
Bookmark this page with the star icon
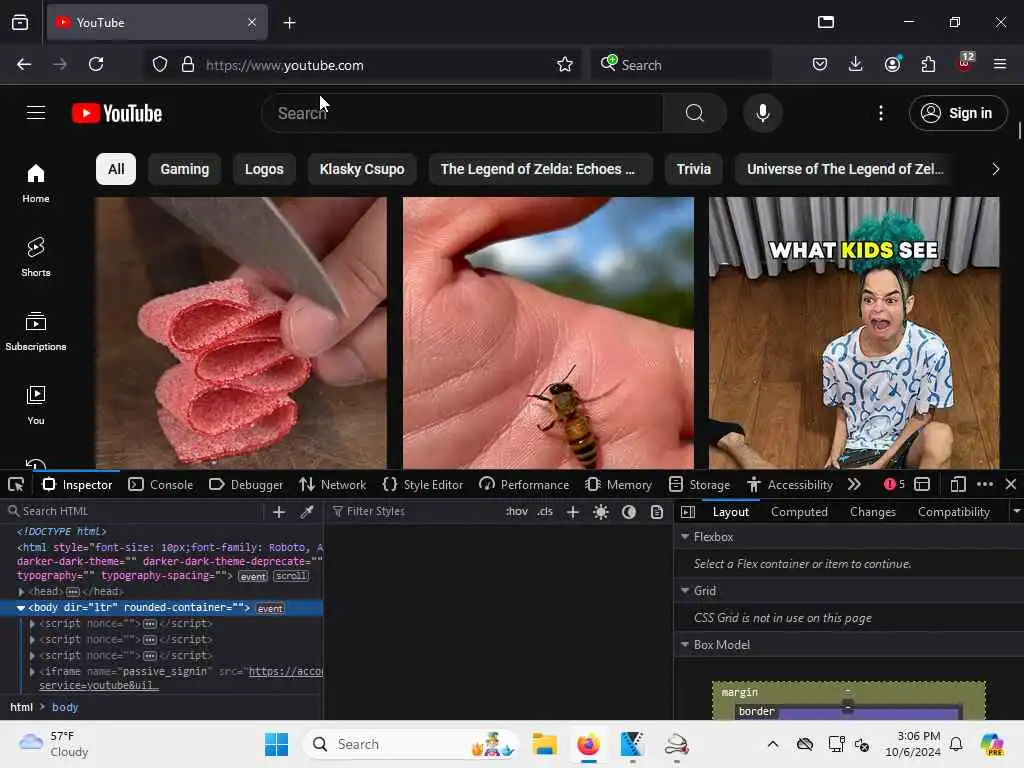point(565,64)
